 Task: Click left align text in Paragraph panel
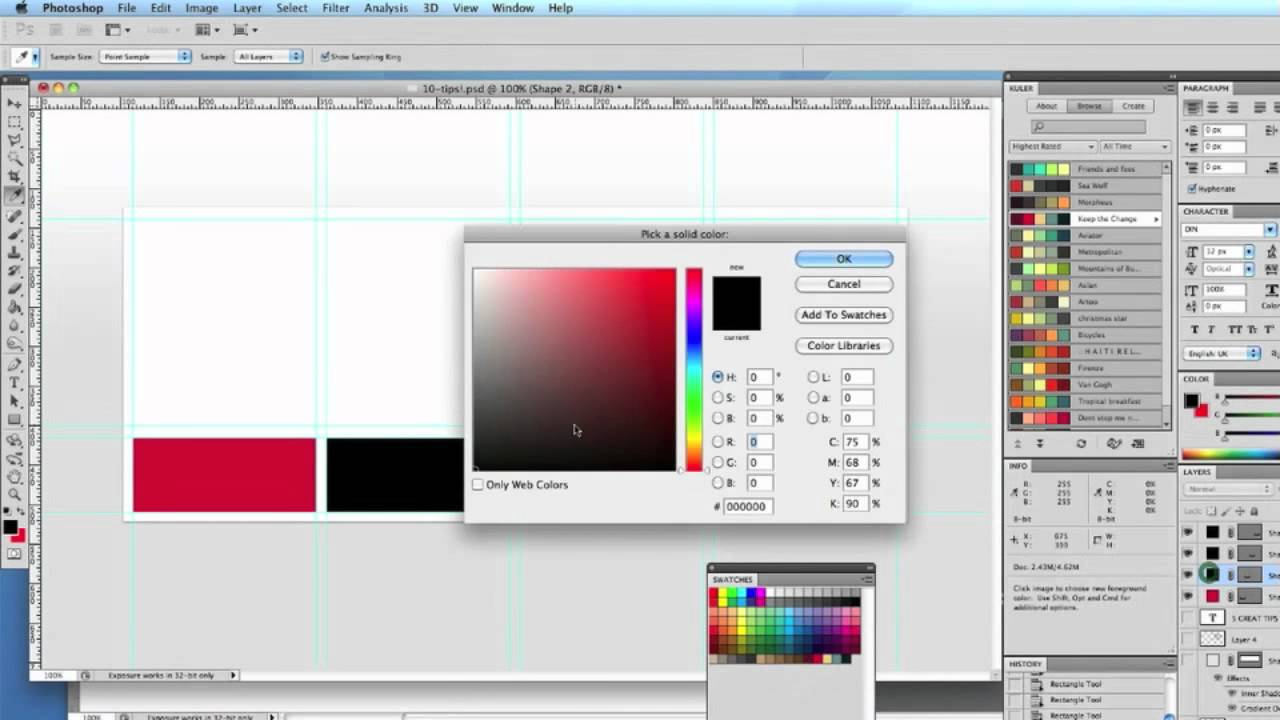1193,108
